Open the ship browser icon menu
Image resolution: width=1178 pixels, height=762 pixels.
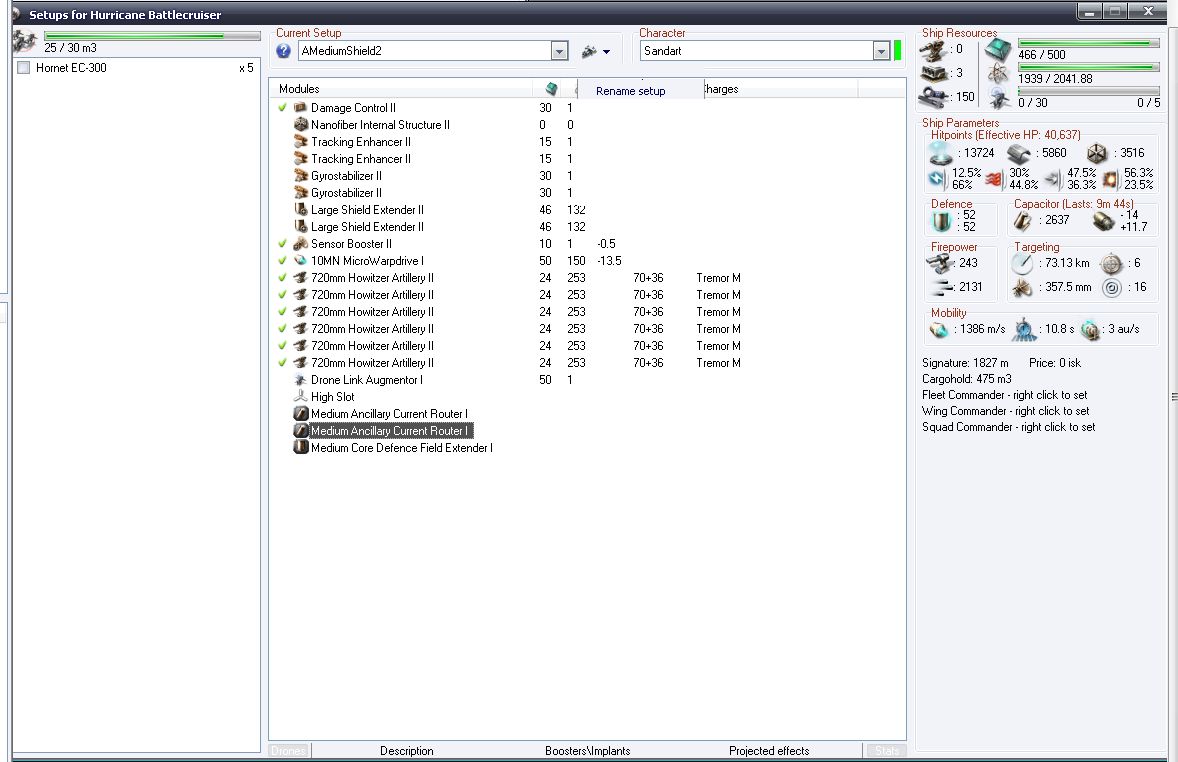[590, 51]
